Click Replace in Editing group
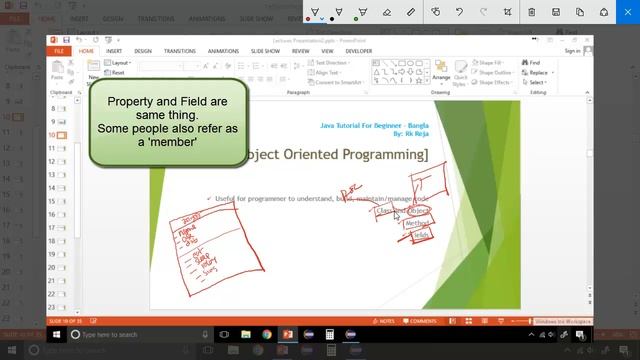This screenshot has width=640, height=360. [x=538, y=72]
